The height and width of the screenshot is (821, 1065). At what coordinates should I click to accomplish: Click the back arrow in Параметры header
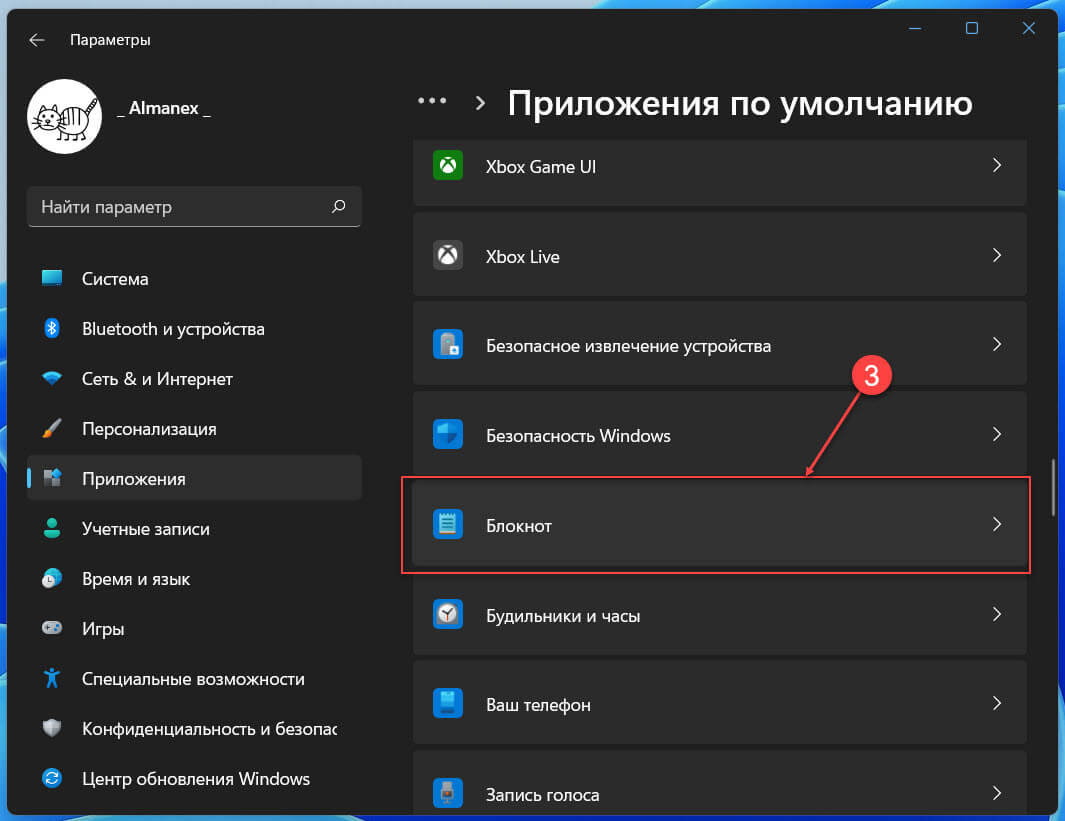37,40
